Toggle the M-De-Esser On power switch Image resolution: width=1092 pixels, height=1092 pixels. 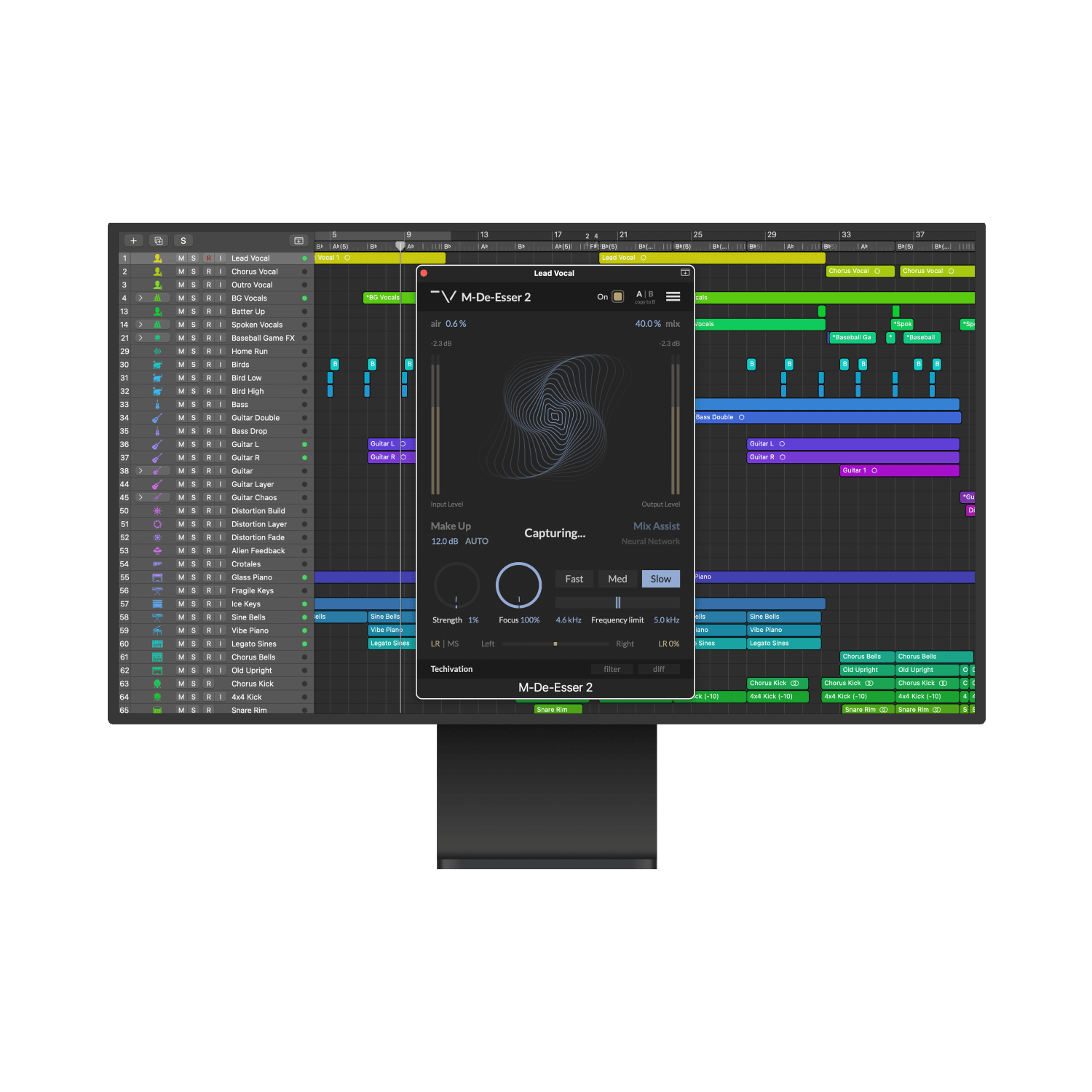coord(617,296)
